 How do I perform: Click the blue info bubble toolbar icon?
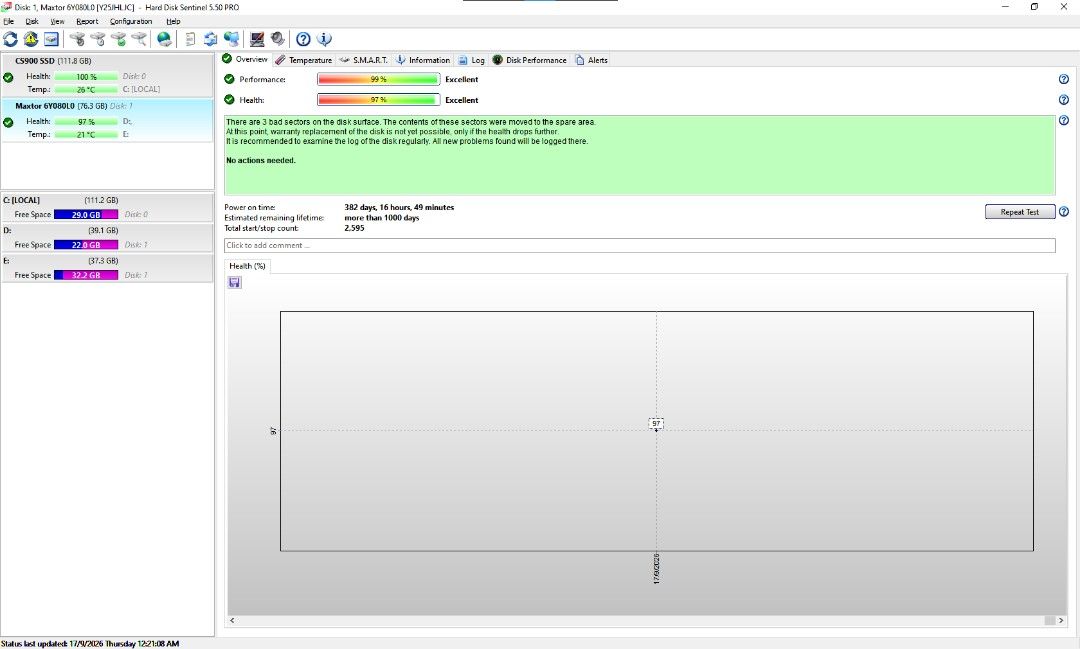[324, 39]
